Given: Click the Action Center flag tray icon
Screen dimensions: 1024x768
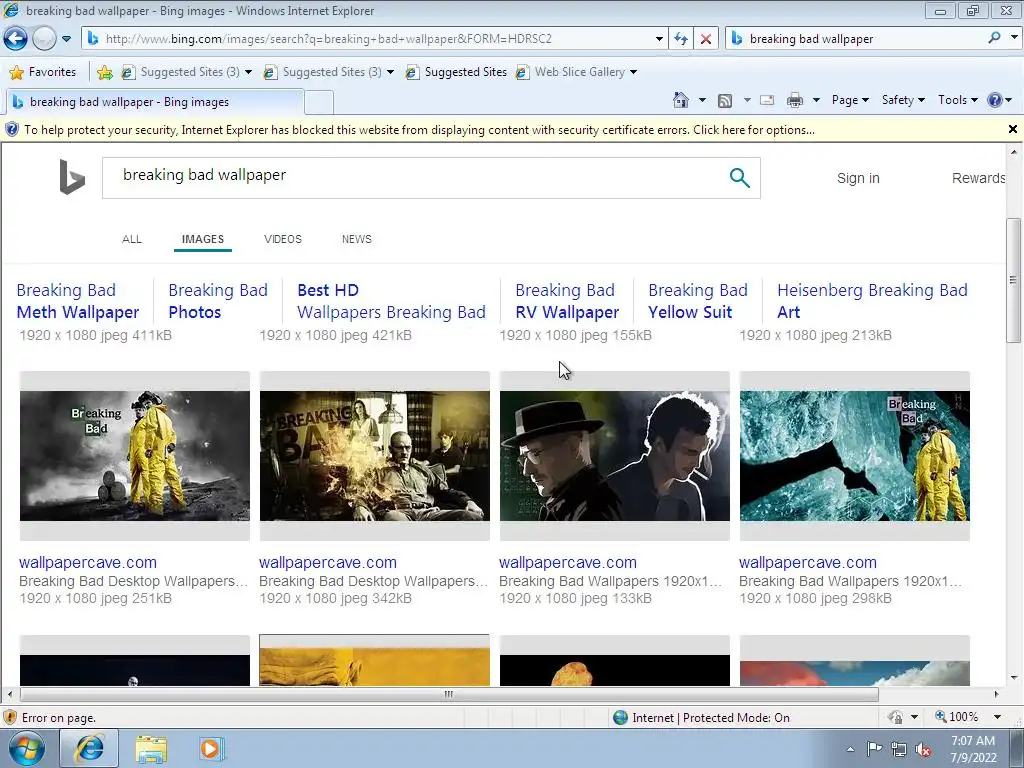Looking at the screenshot, I should pyautogui.click(x=874, y=748).
